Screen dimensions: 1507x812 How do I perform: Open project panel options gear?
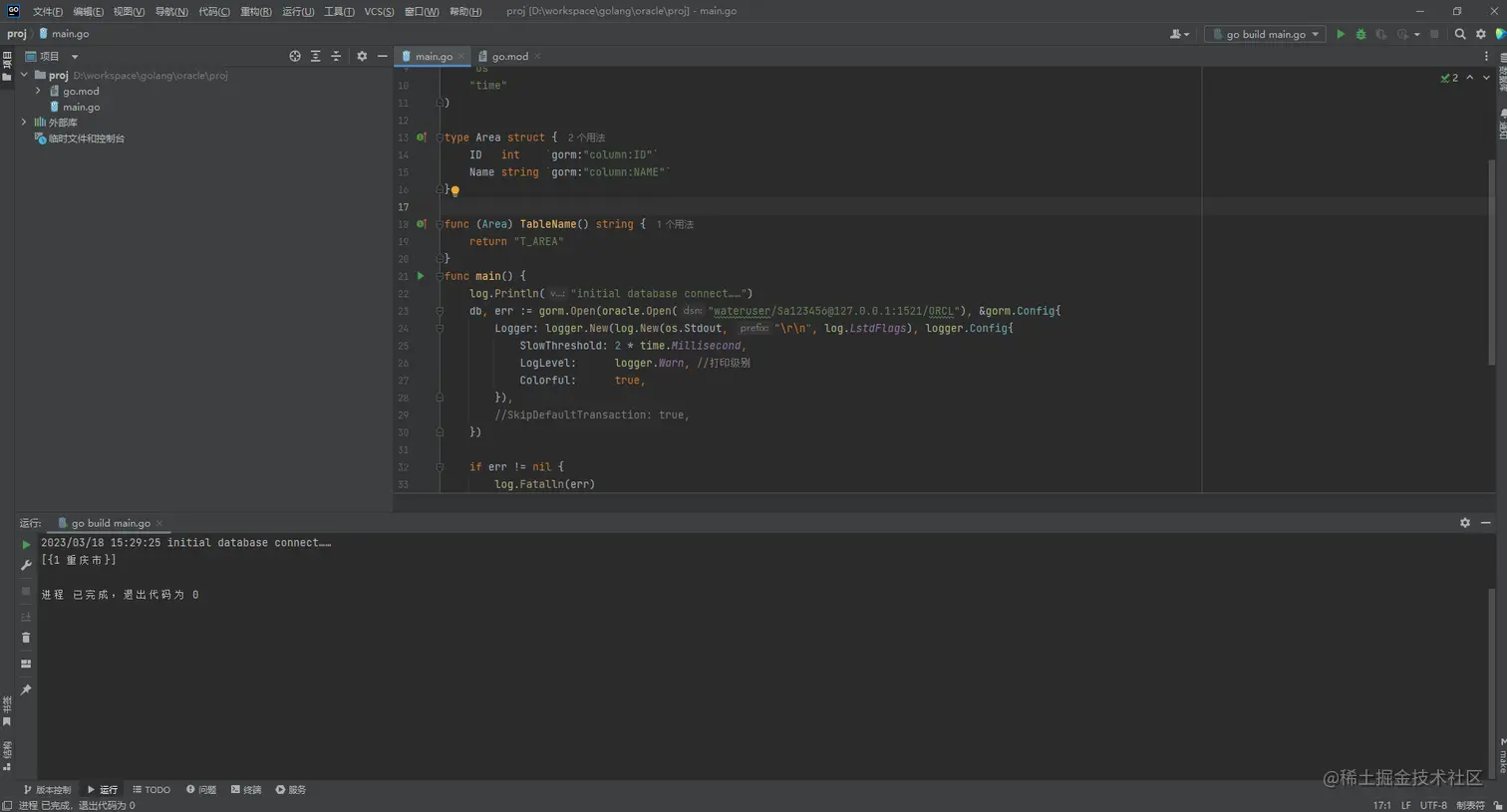(362, 57)
